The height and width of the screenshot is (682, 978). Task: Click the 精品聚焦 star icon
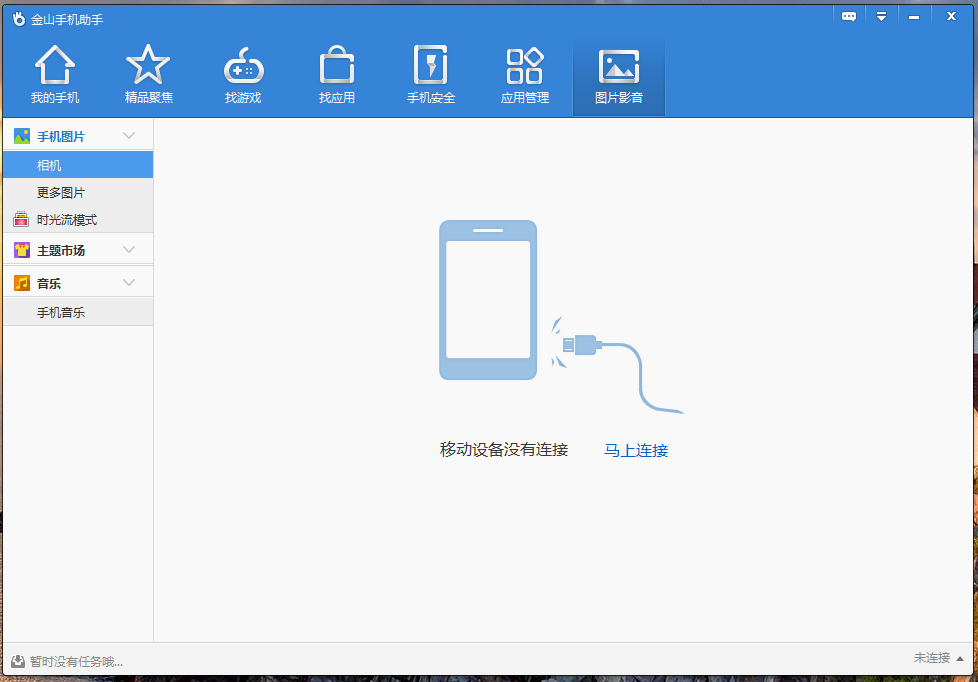[x=148, y=66]
